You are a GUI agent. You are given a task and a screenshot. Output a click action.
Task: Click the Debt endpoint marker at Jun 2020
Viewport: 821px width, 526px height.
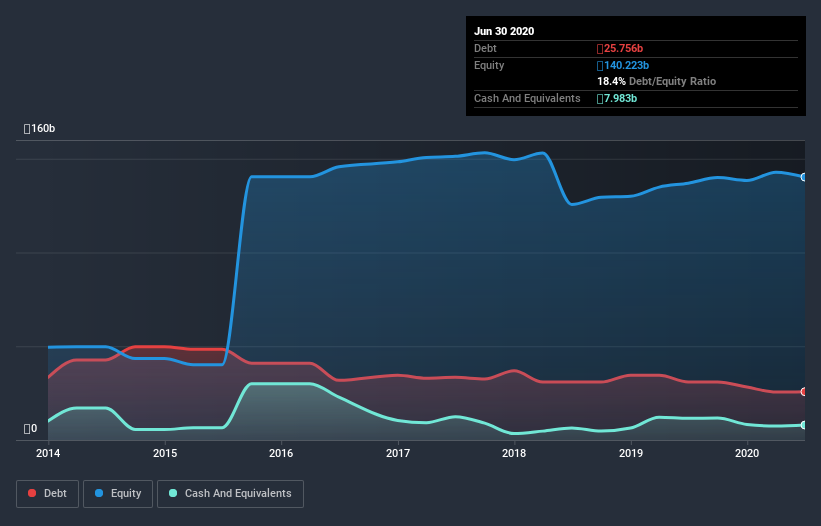(804, 391)
